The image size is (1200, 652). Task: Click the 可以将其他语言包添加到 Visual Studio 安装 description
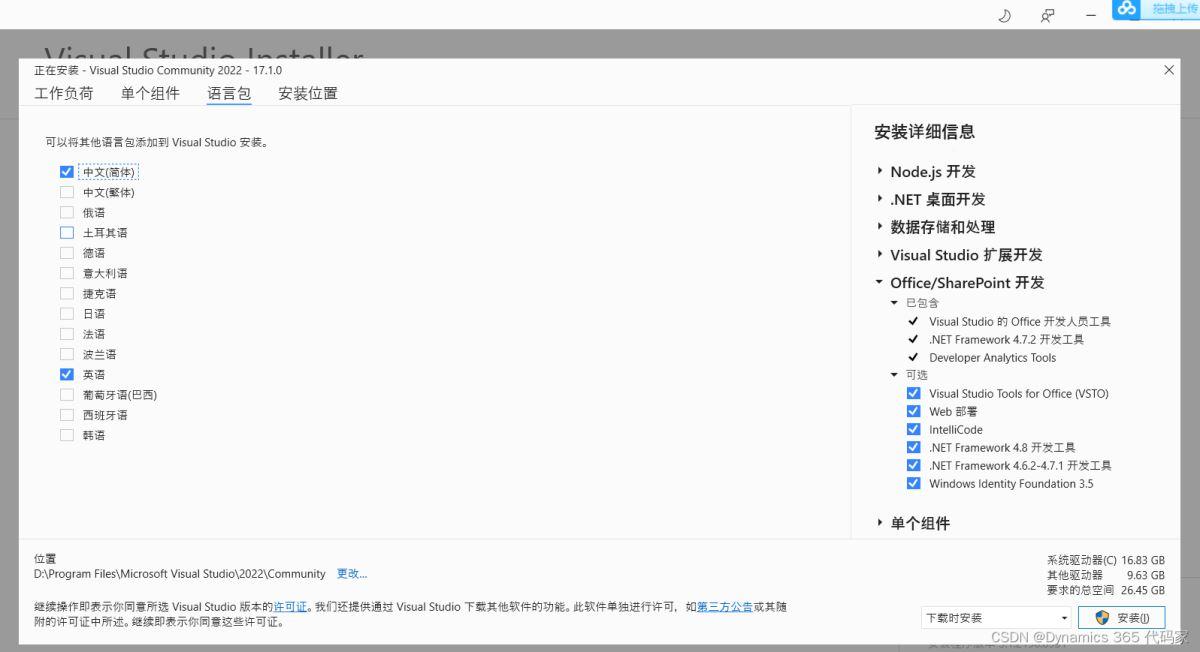point(156,143)
